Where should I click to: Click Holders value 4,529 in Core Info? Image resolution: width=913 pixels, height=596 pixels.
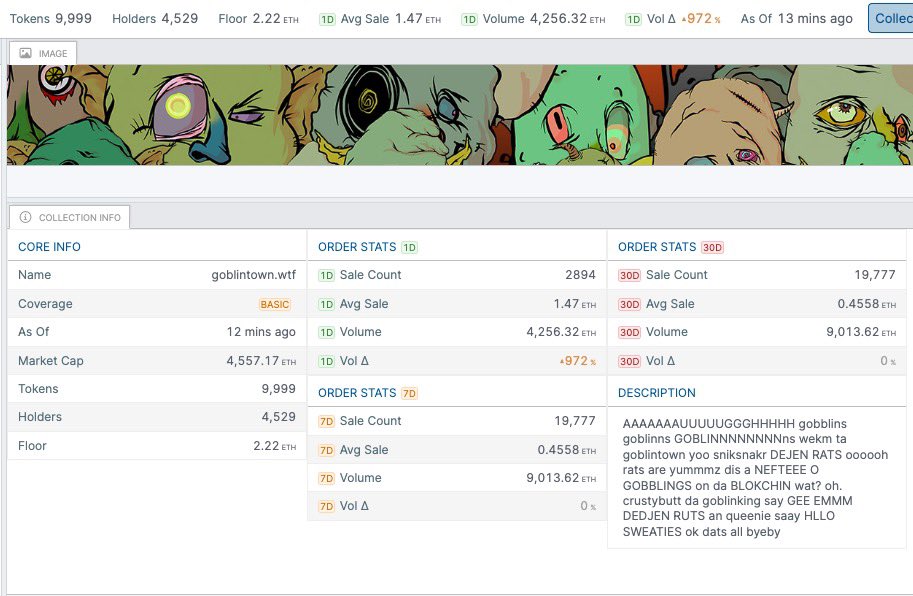278,417
